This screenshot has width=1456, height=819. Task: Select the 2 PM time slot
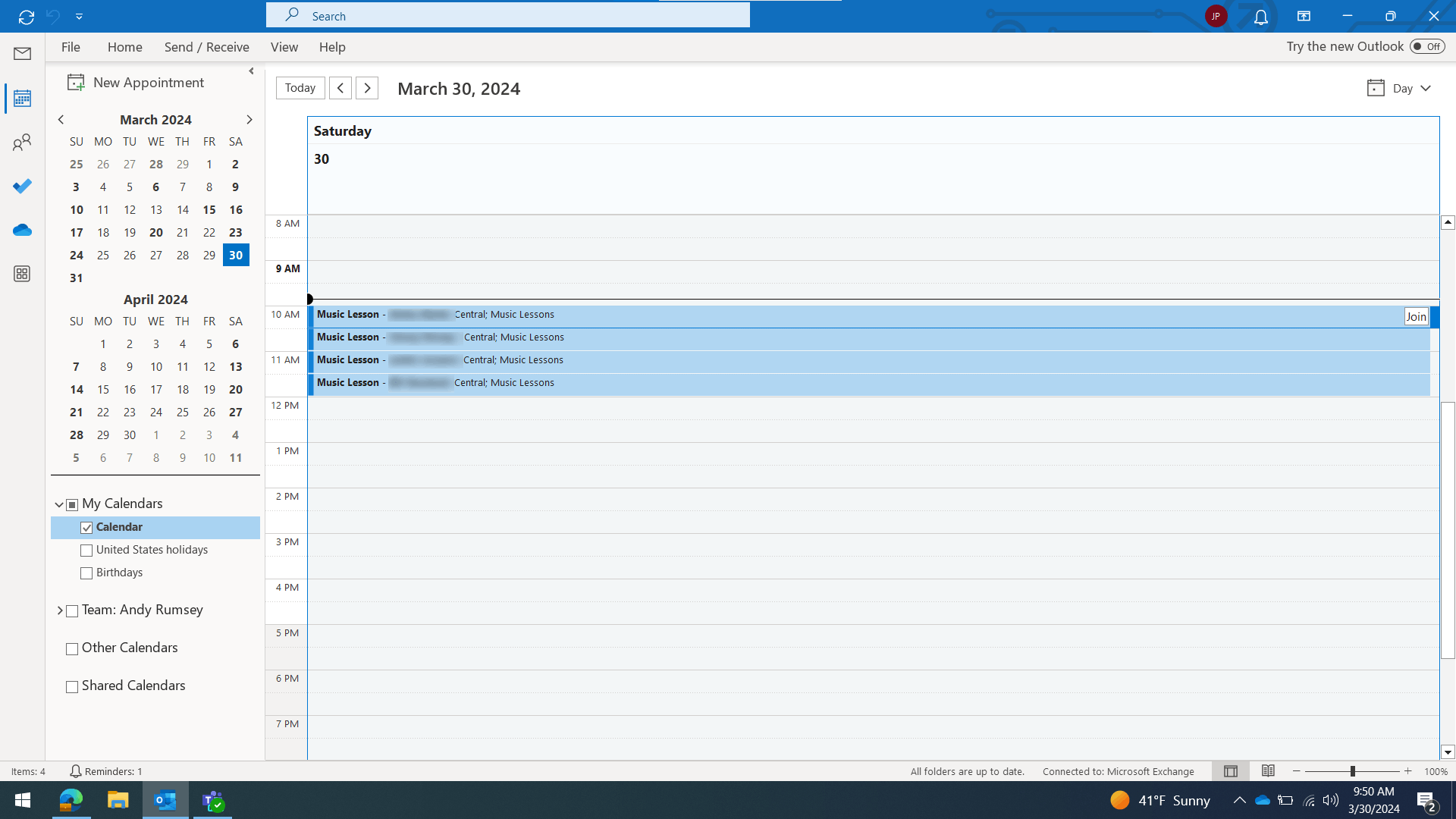click(x=873, y=500)
